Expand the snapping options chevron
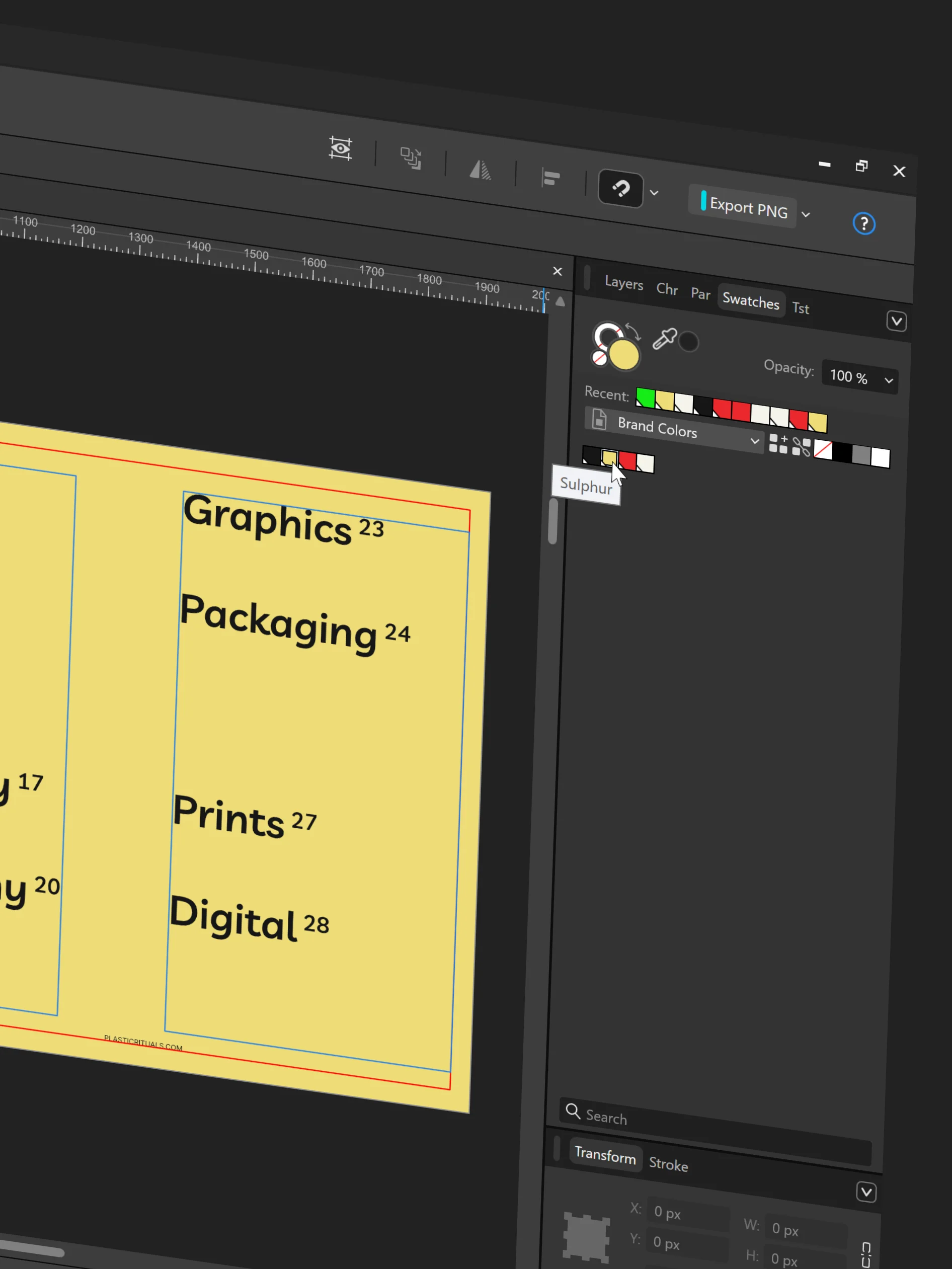 [x=654, y=193]
